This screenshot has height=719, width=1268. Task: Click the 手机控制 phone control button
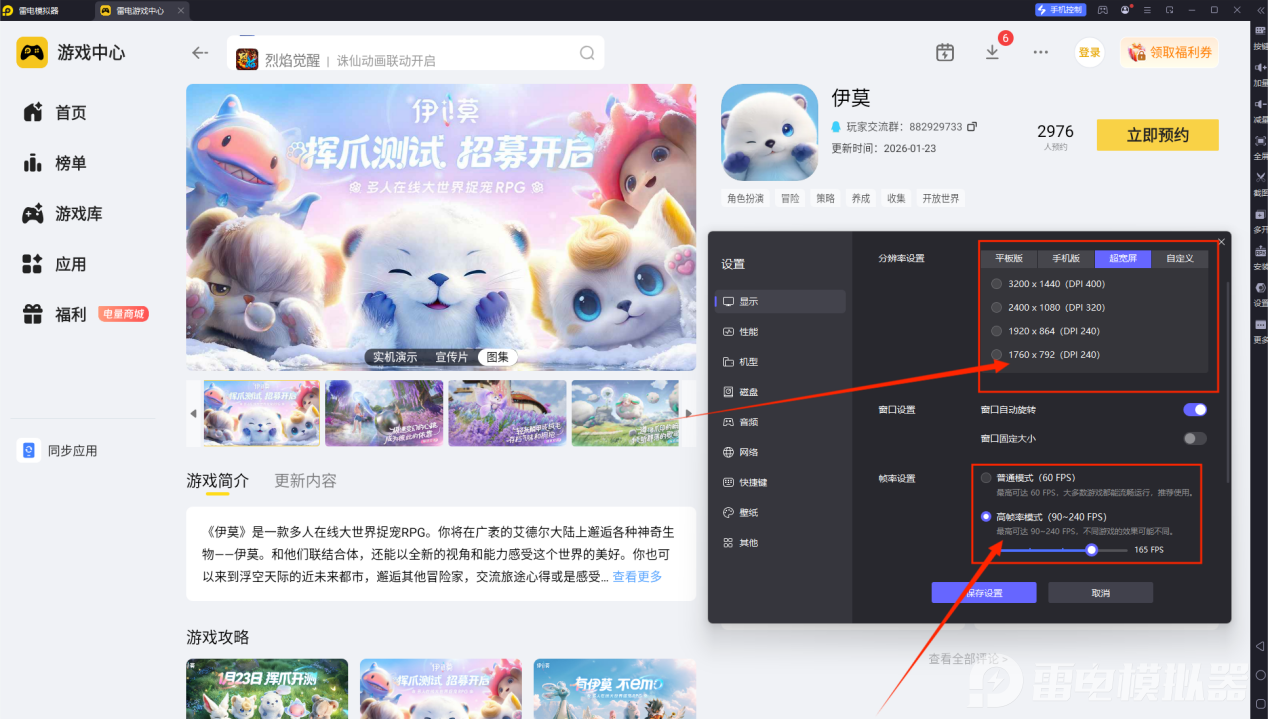1060,10
